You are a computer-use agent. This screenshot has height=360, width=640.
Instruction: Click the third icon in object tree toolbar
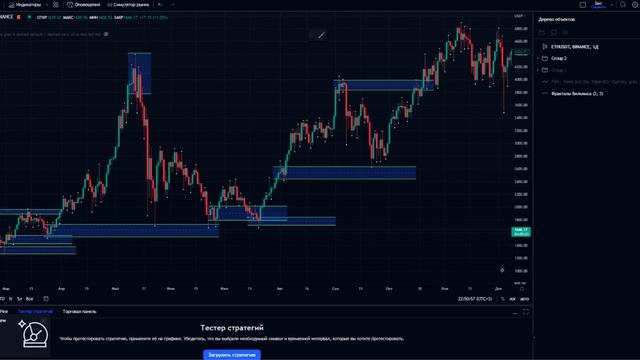click(x=565, y=32)
